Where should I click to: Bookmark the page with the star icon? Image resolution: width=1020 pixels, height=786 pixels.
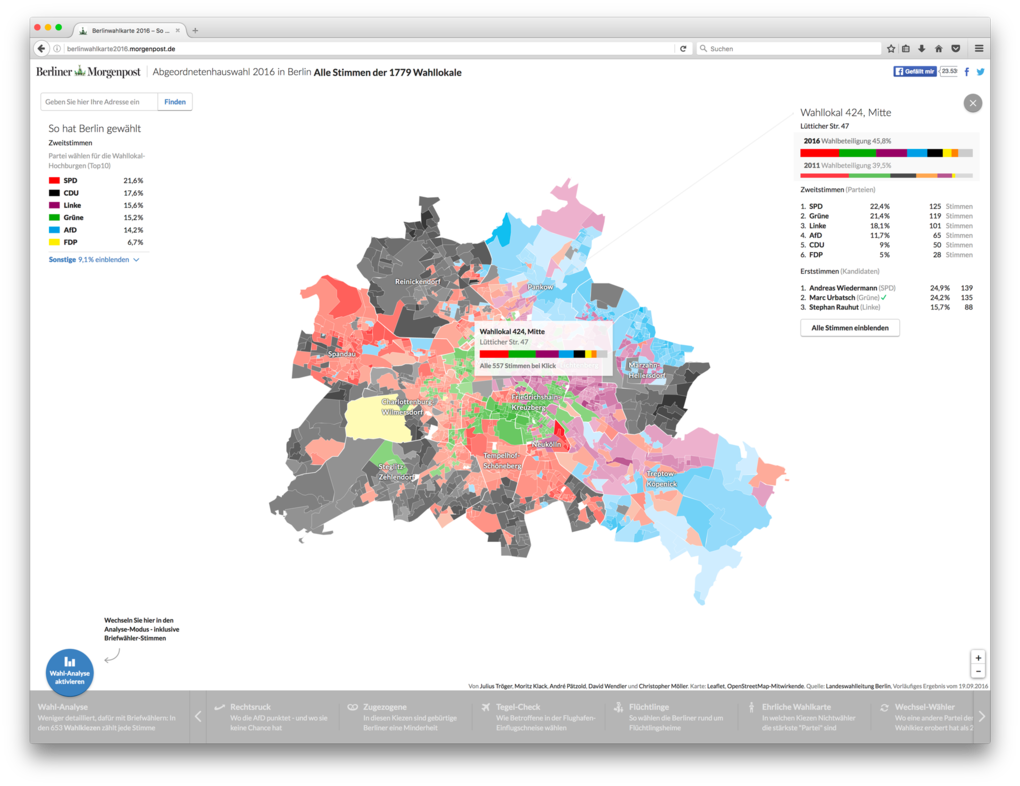[x=890, y=47]
